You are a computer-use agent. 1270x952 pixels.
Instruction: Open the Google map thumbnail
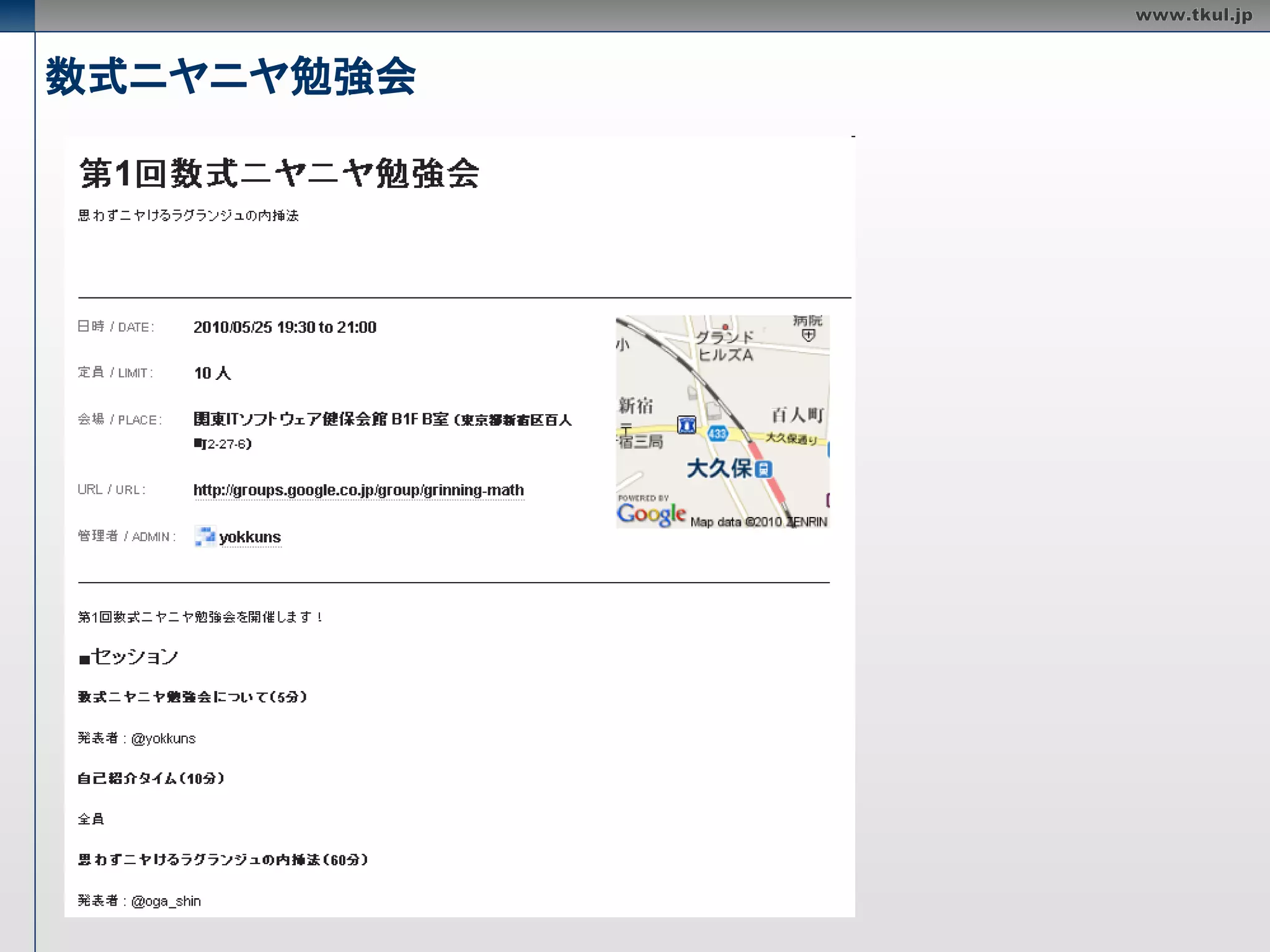pos(722,422)
